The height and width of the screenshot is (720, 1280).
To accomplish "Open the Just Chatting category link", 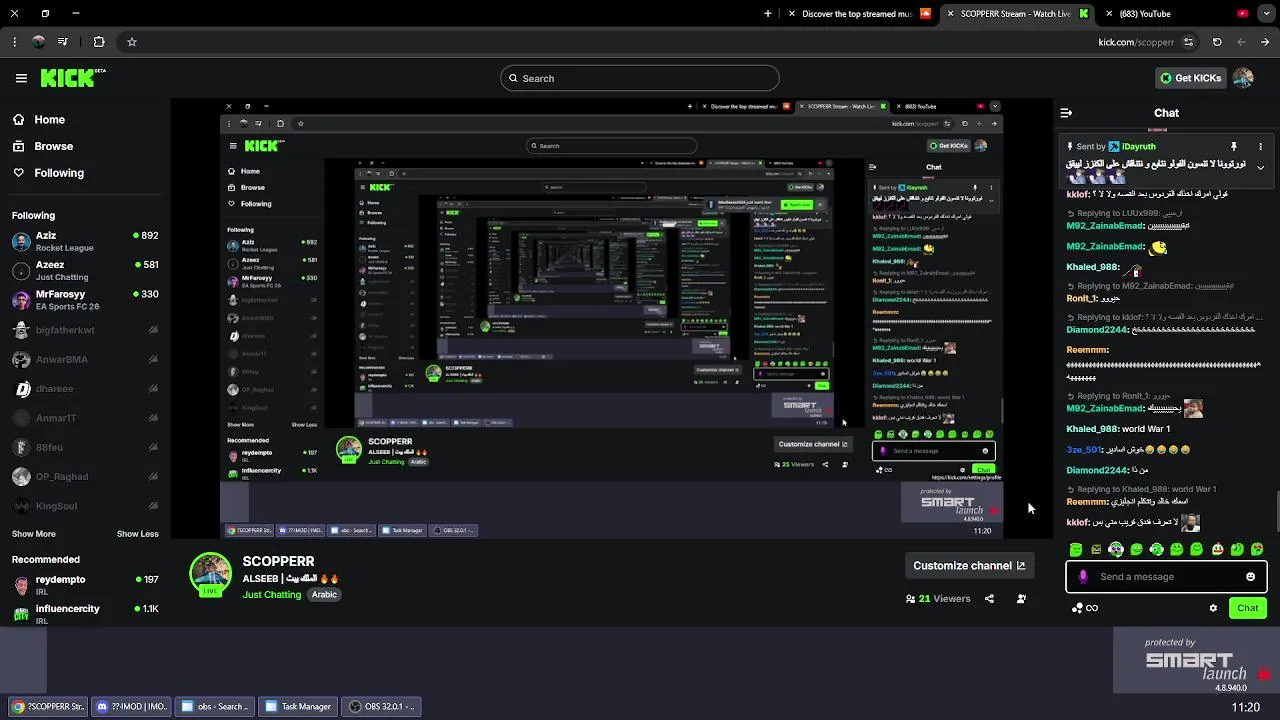I will pyautogui.click(x=271, y=595).
